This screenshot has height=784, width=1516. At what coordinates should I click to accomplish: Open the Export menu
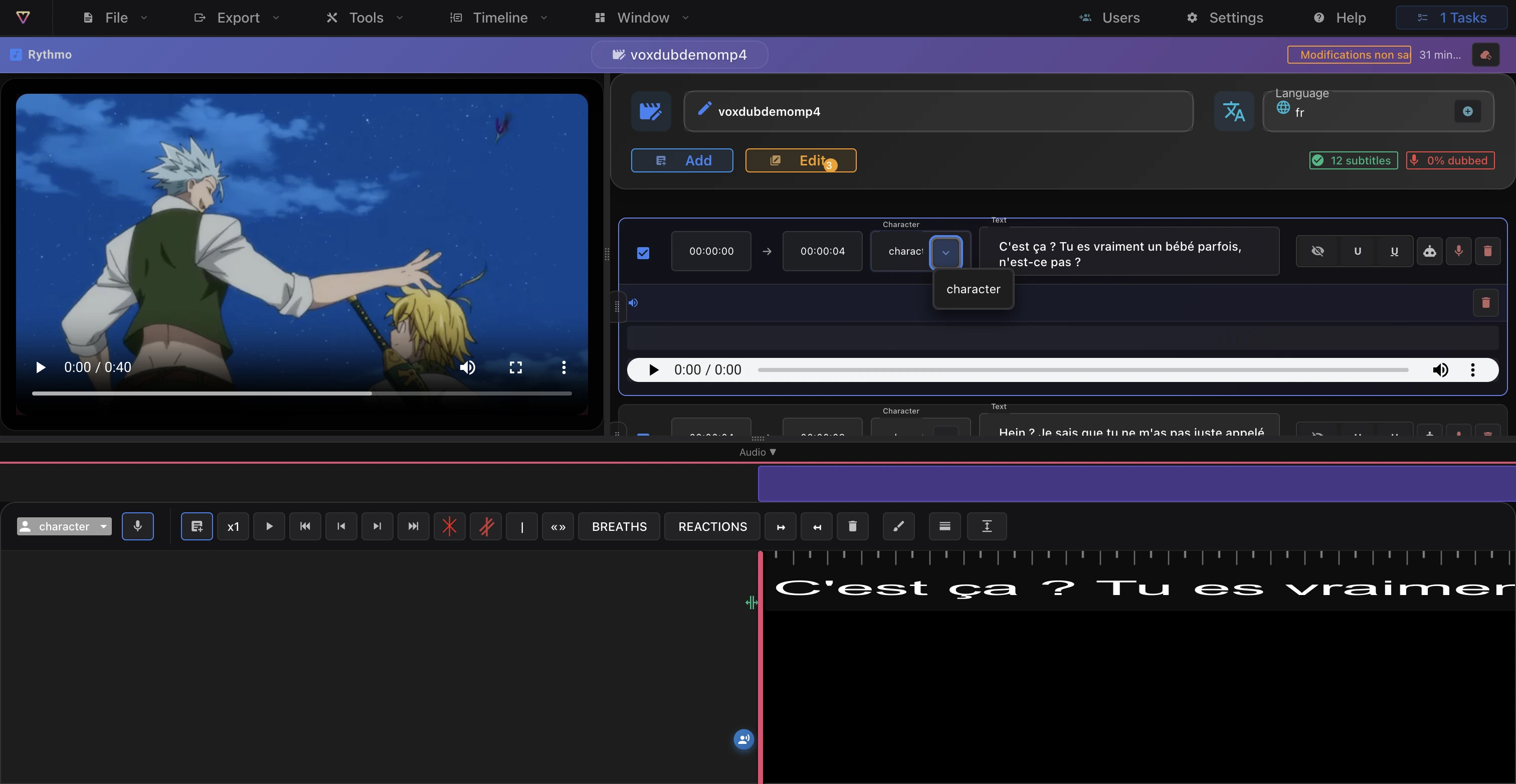[237, 18]
